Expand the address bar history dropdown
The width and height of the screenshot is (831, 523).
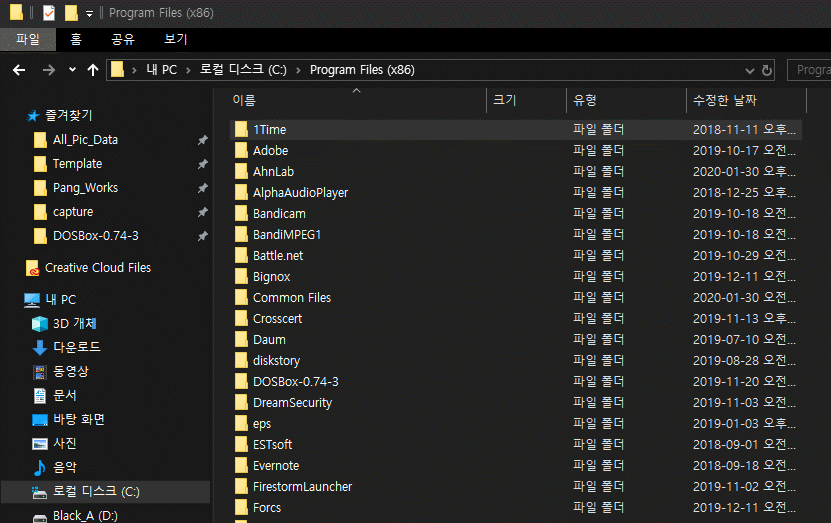click(x=749, y=70)
